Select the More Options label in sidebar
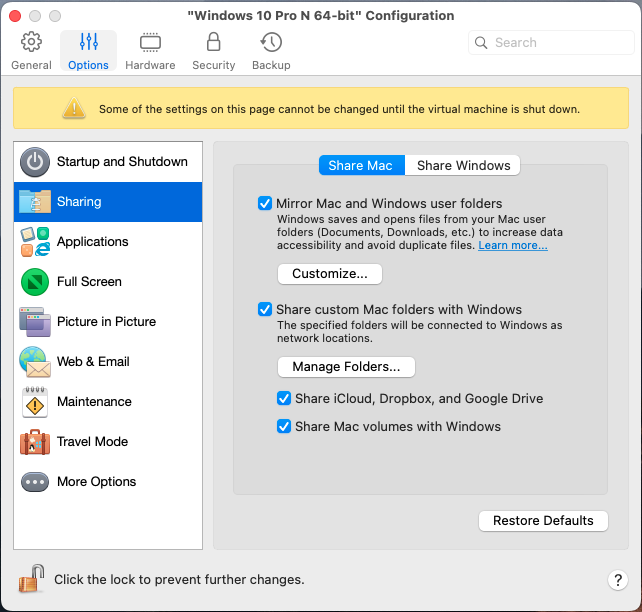 pos(97,482)
